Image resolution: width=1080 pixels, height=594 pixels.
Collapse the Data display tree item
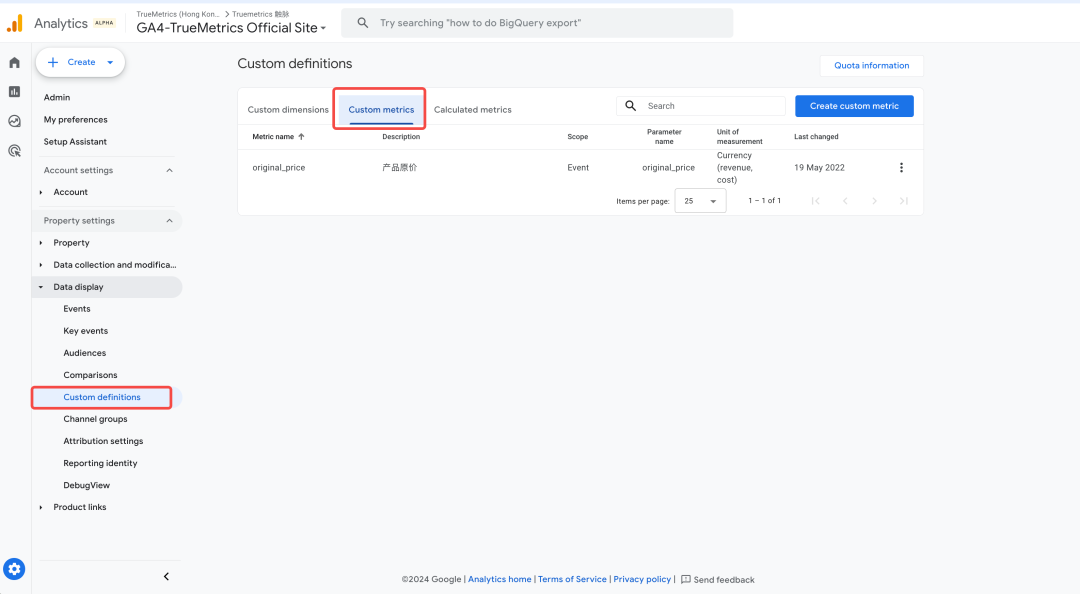[x=41, y=287]
